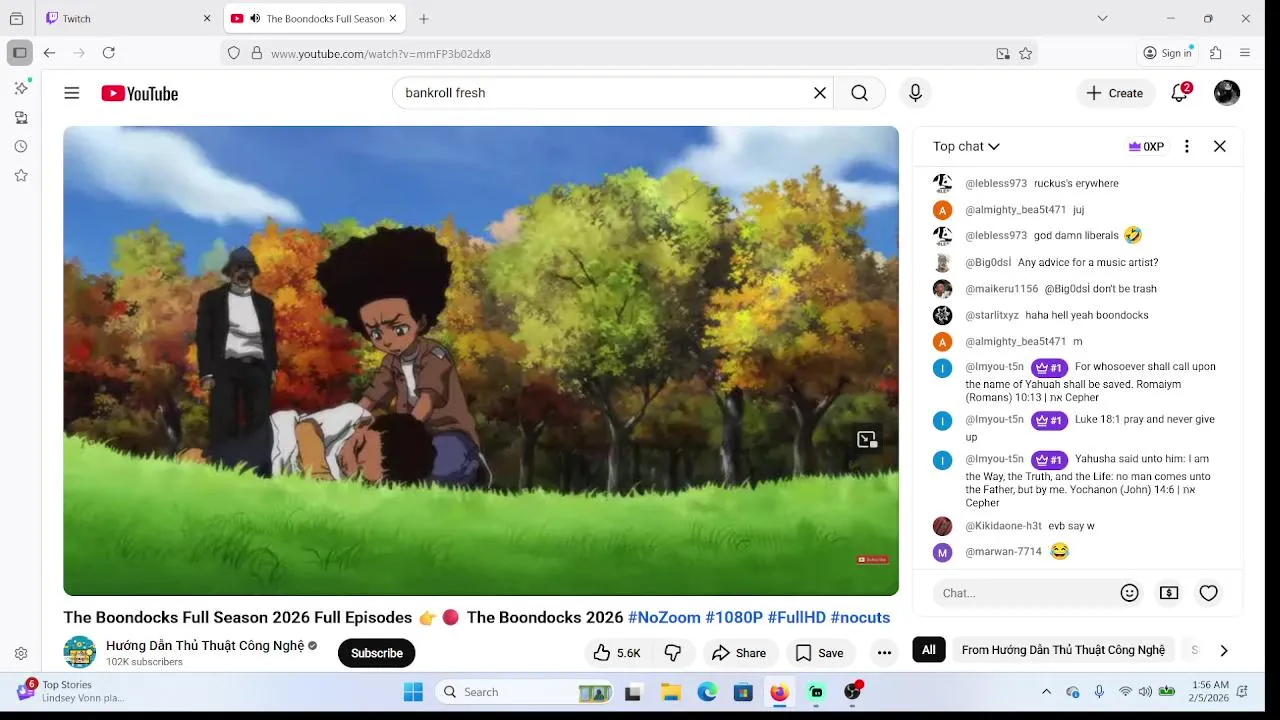Viewport: 1280px width, 720px height.
Task: Open YouTube notifications bell
Action: coord(1180,93)
